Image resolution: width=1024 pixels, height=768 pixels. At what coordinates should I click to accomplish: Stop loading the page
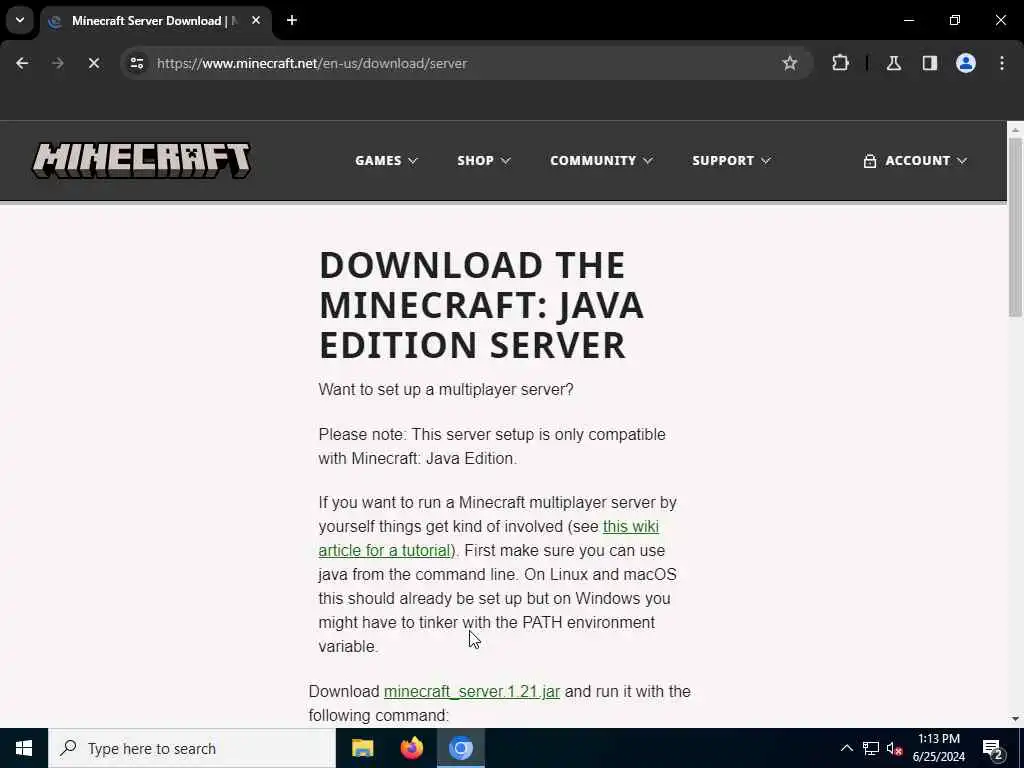(93, 63)
